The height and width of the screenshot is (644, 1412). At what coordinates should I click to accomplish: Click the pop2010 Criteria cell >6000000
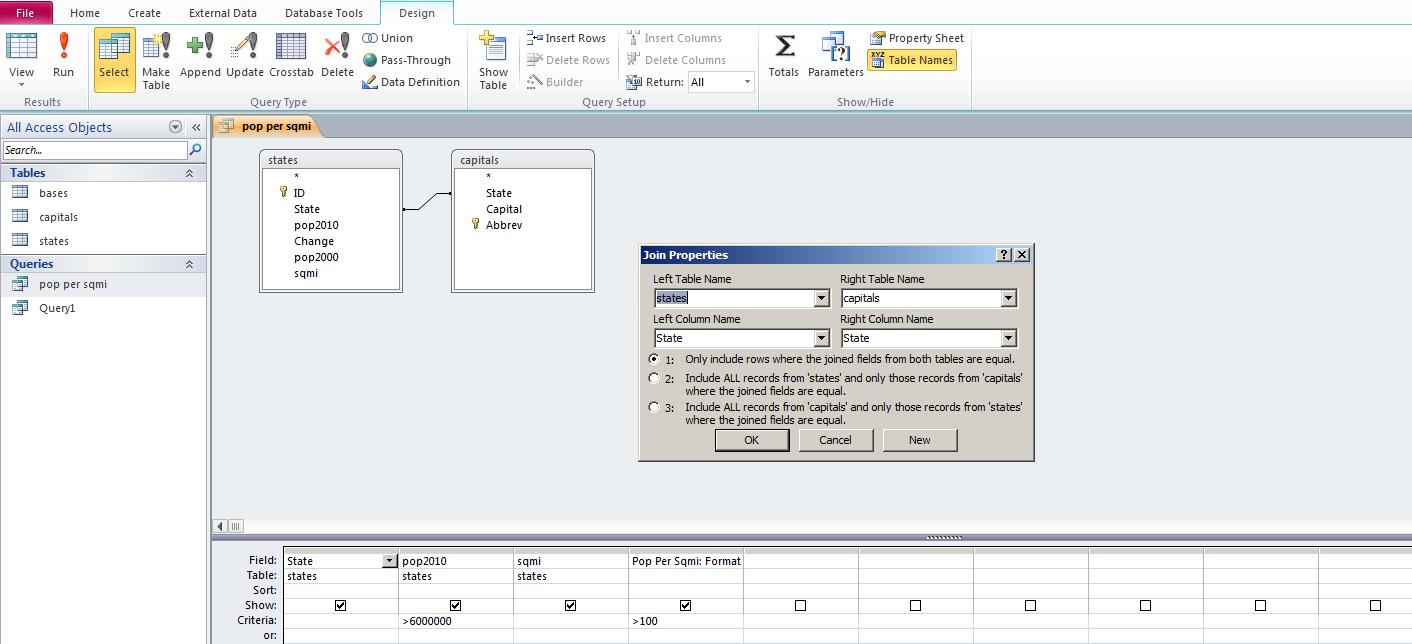coord(456,621)
